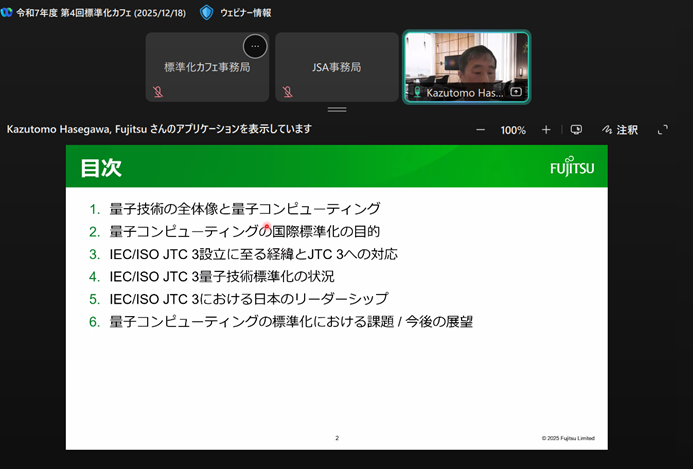The height and width of the screenshot is (469, 693).
Task: Click the meeting title 令和7年度 第4回標準化カフェ
Action: [101, 13]
